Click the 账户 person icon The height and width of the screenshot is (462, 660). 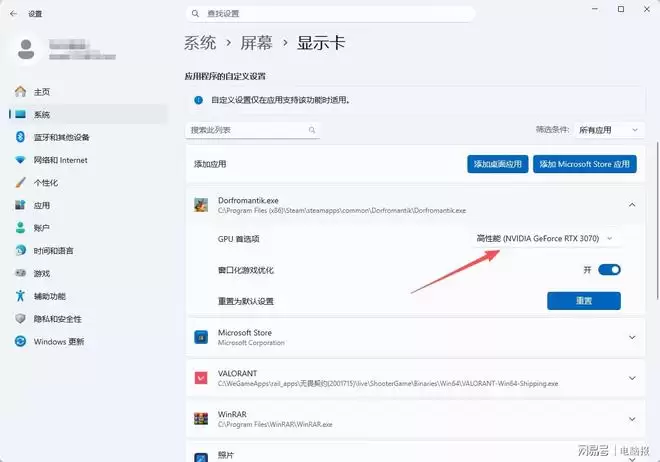point(20,228)
